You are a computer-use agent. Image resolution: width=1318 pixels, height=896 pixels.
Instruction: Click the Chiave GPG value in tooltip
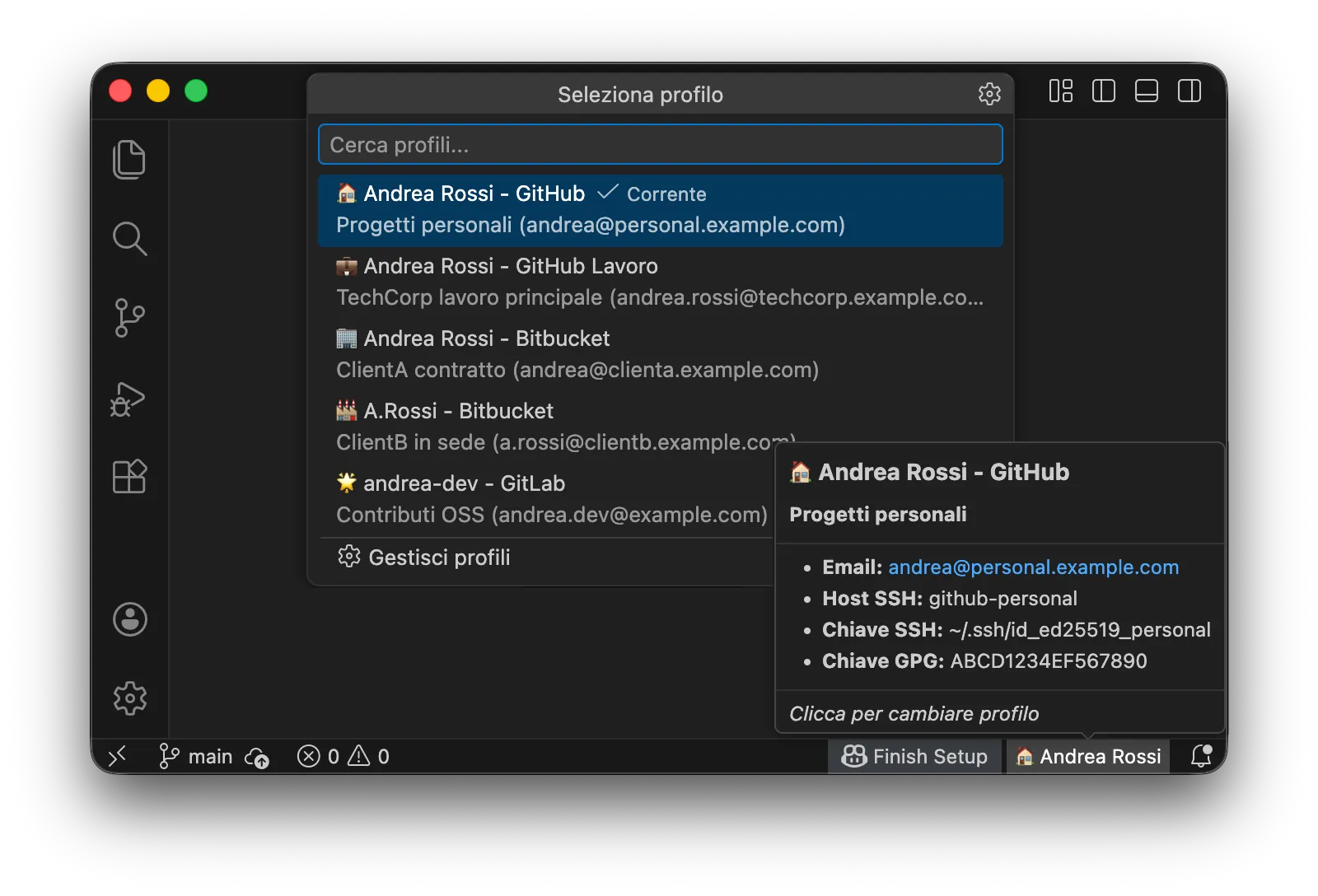(x=1049, y=661)
